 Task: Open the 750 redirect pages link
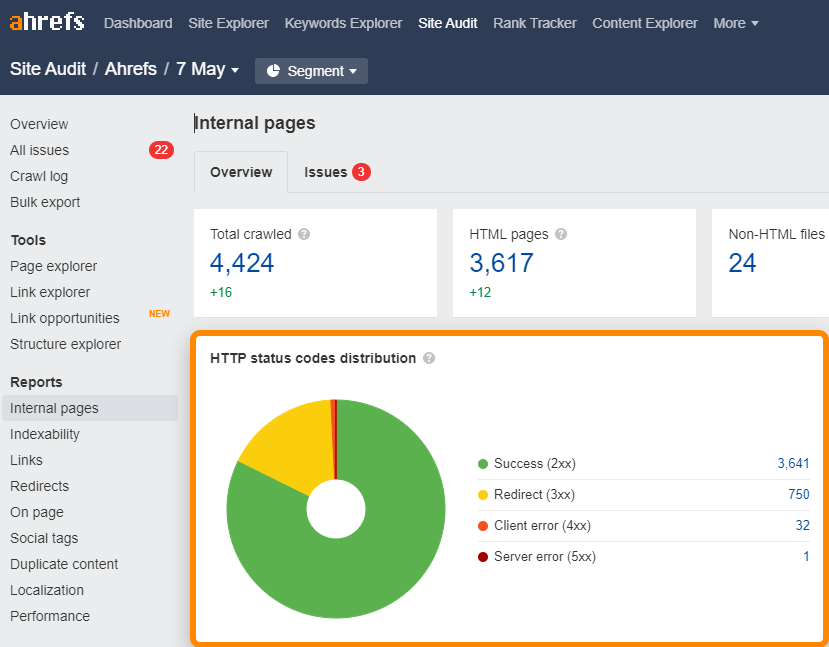click(x=798, y=495)
